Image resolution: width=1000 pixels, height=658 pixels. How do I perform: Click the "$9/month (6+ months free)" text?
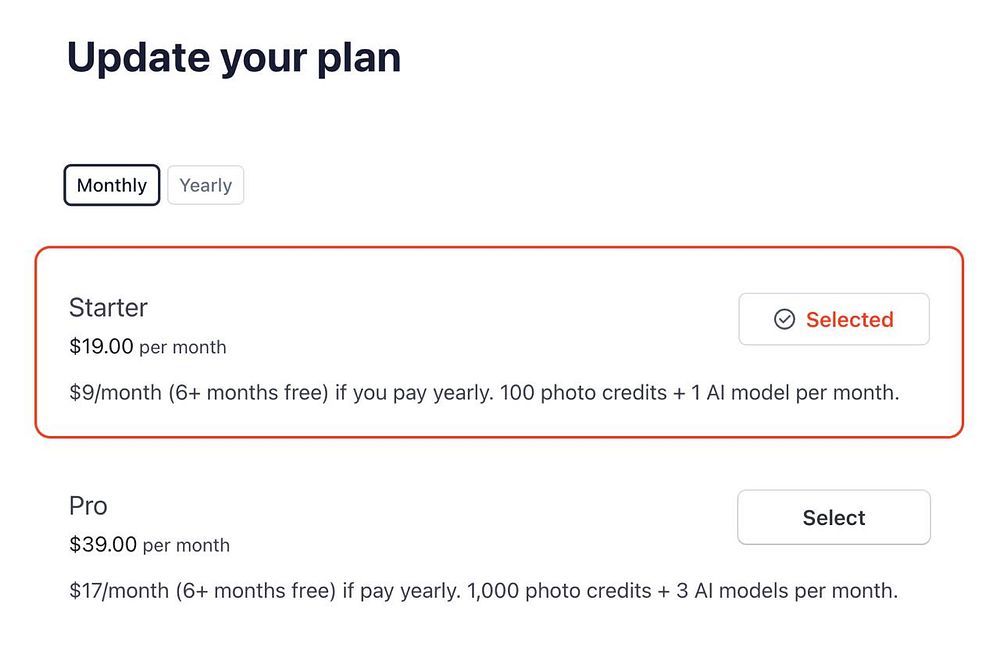point(199,393)
